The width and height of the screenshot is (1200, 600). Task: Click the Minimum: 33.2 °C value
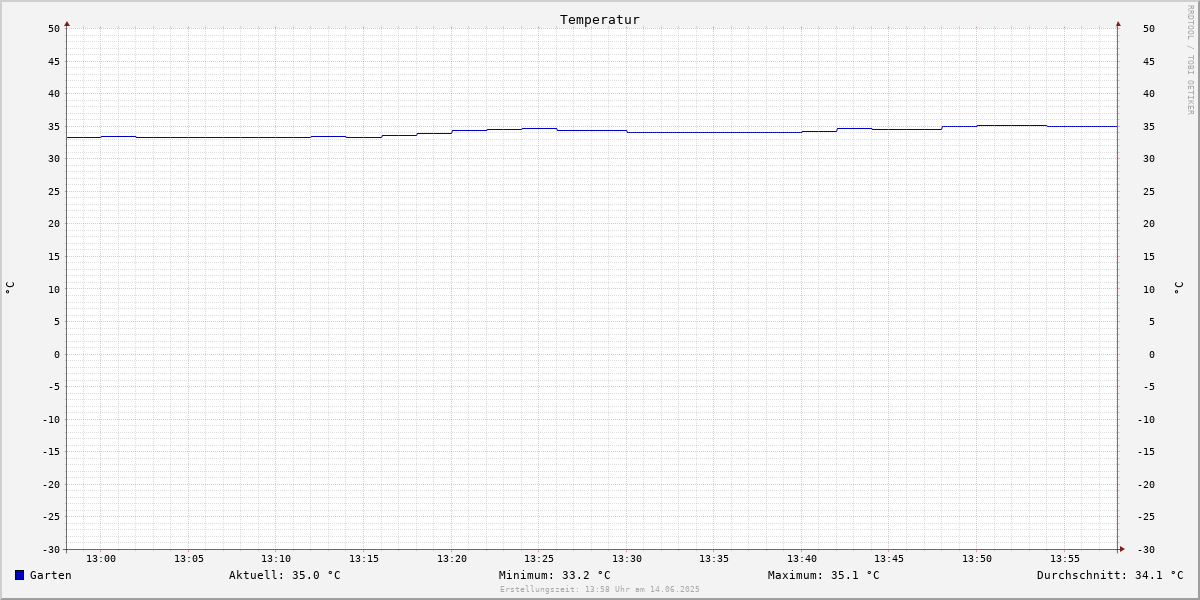pyautogui.click(x=555, y=575)
